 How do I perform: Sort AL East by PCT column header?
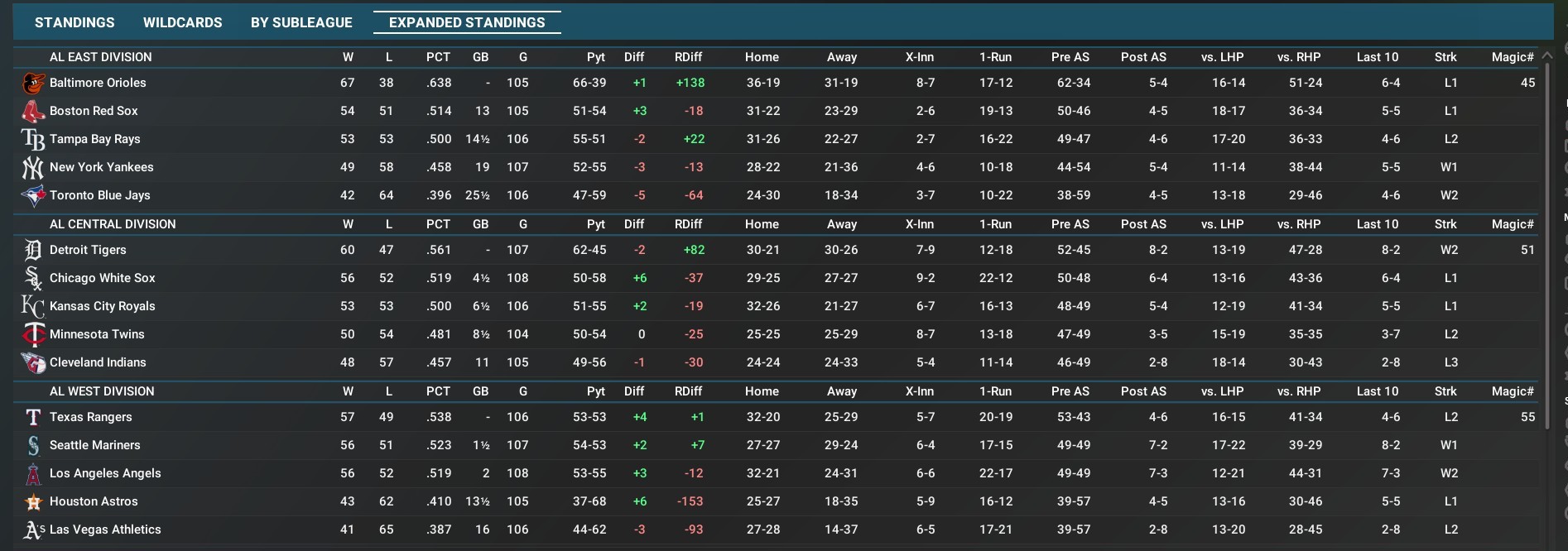438,57
